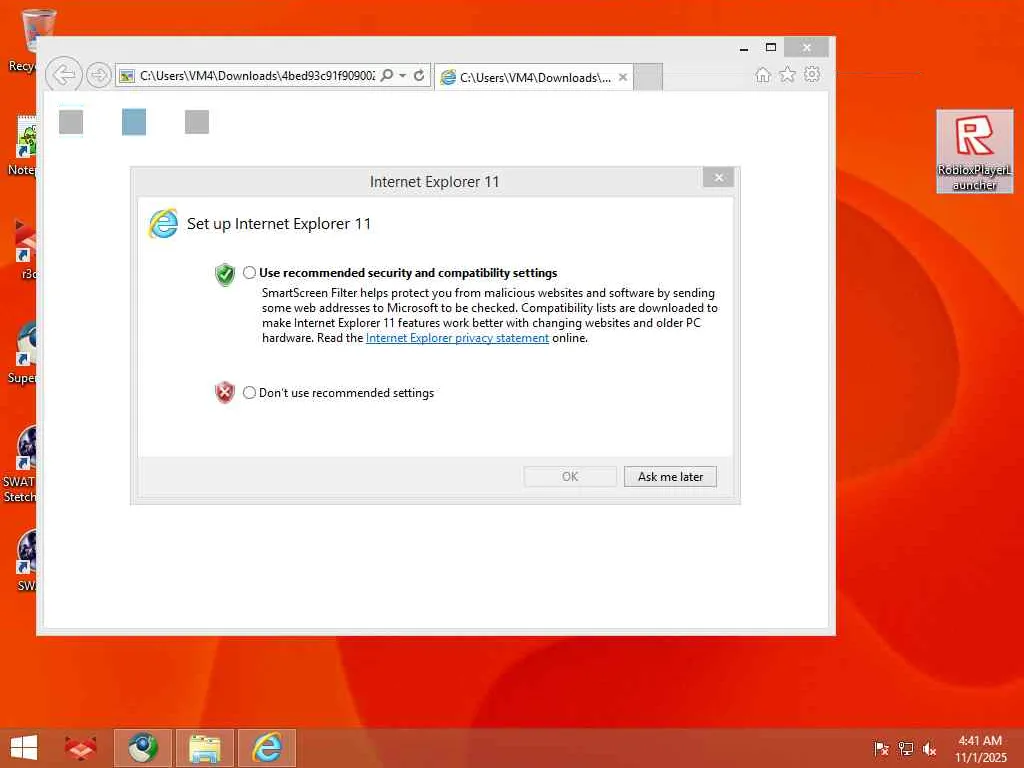Screen dimensions: 1024x768
Task: Click the OK button in setup dialog
Action: (570, 477)
